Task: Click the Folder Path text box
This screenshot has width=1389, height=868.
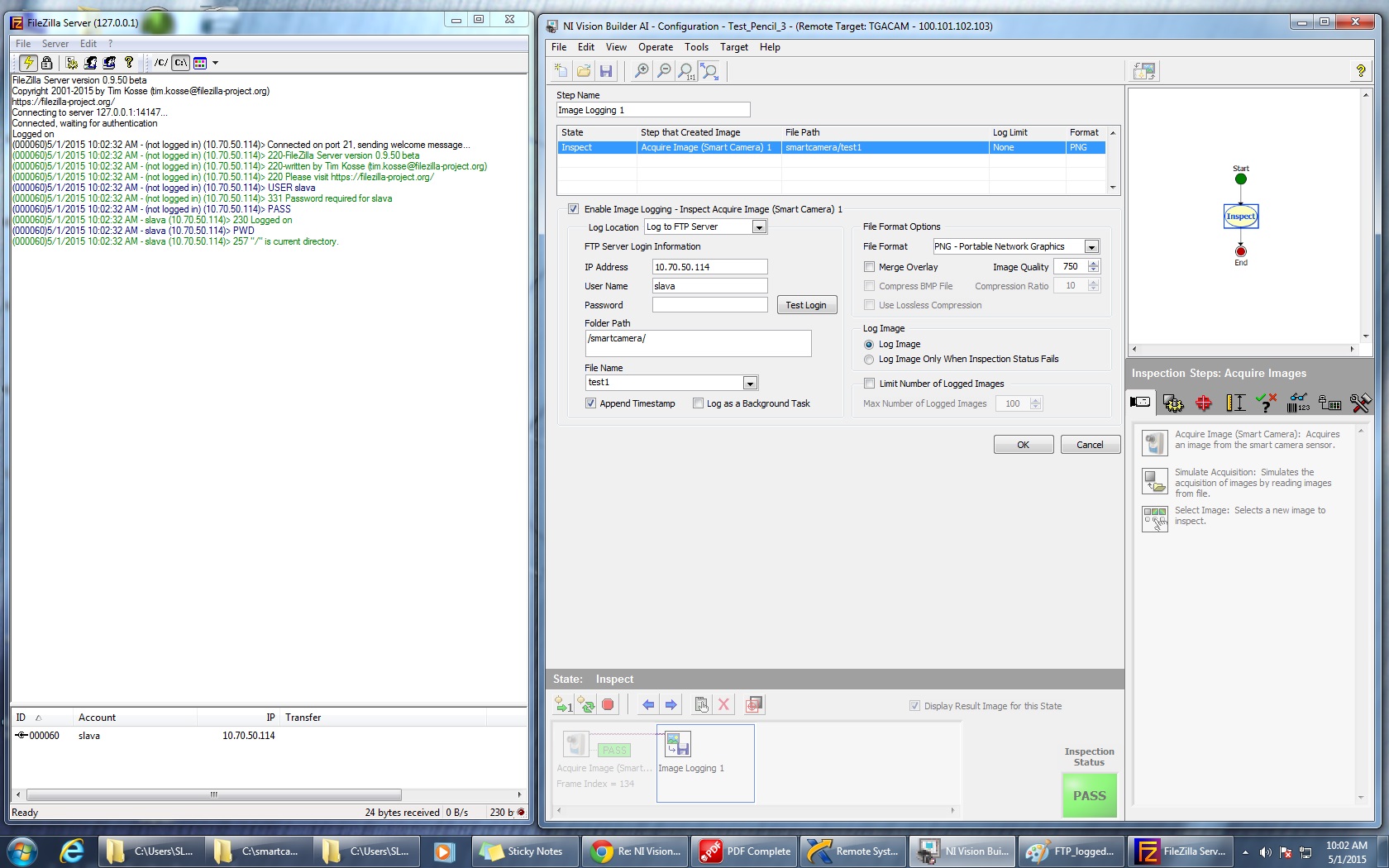Action: (698, 343)
